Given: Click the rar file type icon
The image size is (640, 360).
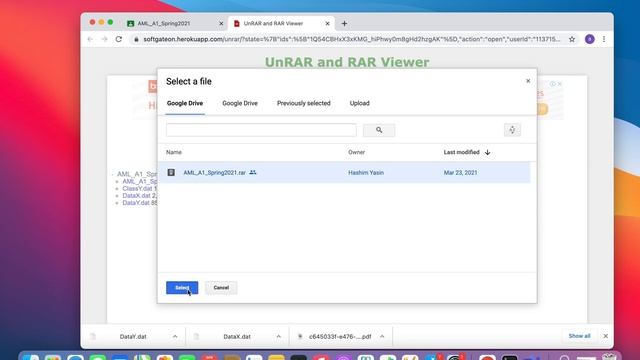Looking at the screenshot, I should pyautogui.click(x=171, y=173).
